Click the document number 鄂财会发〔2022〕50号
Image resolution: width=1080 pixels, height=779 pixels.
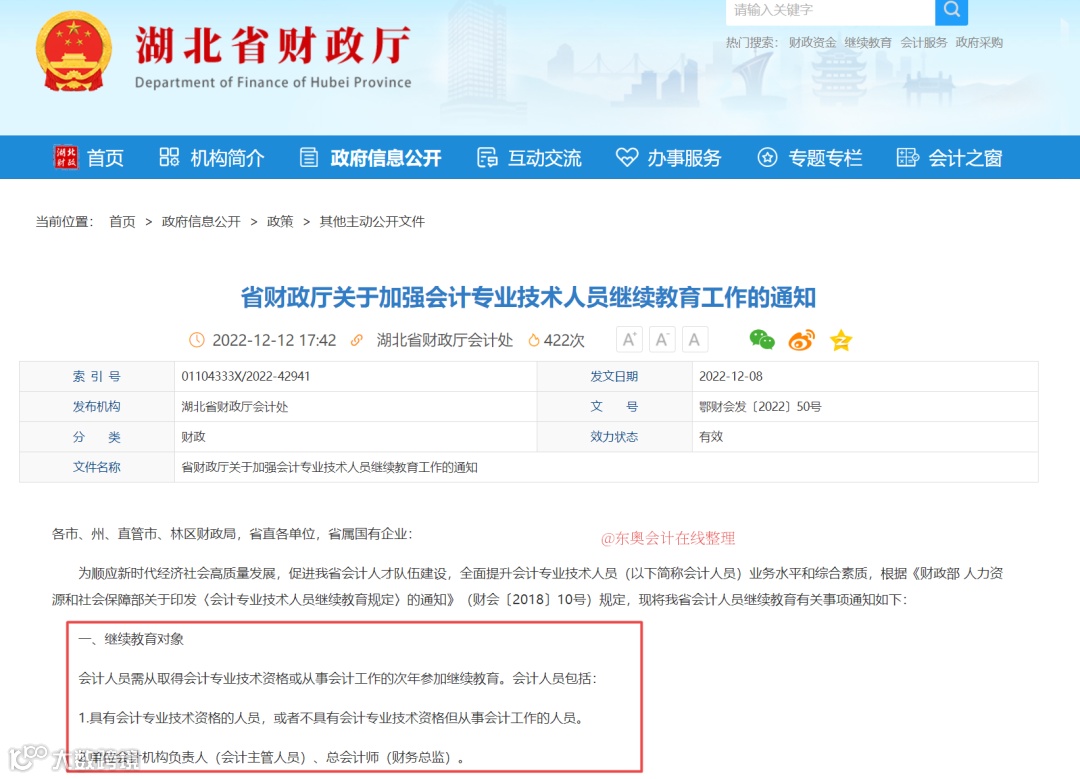coord(760,406)
